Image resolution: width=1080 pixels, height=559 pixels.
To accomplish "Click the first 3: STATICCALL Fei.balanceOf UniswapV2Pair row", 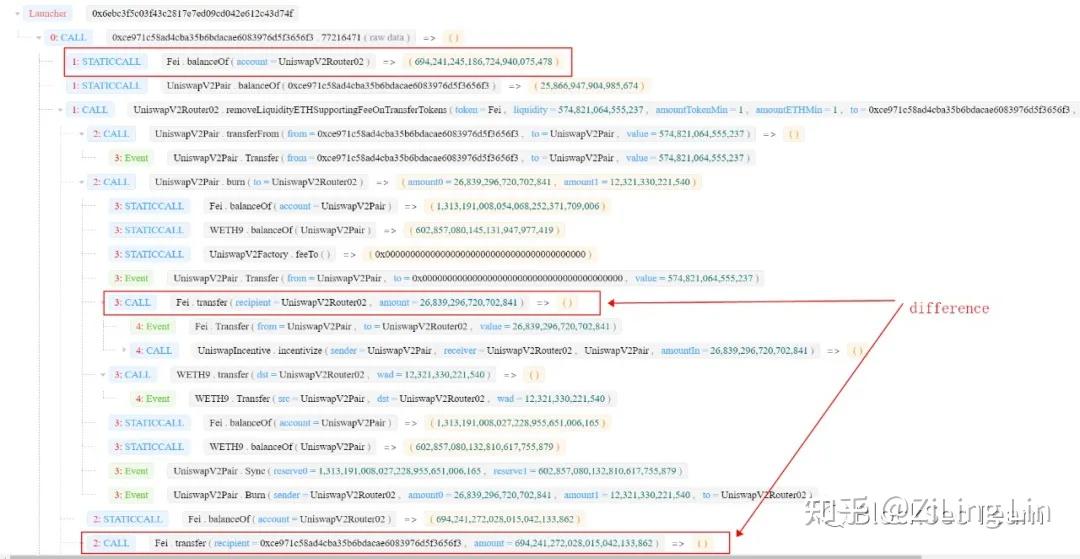I will (358, 206).
